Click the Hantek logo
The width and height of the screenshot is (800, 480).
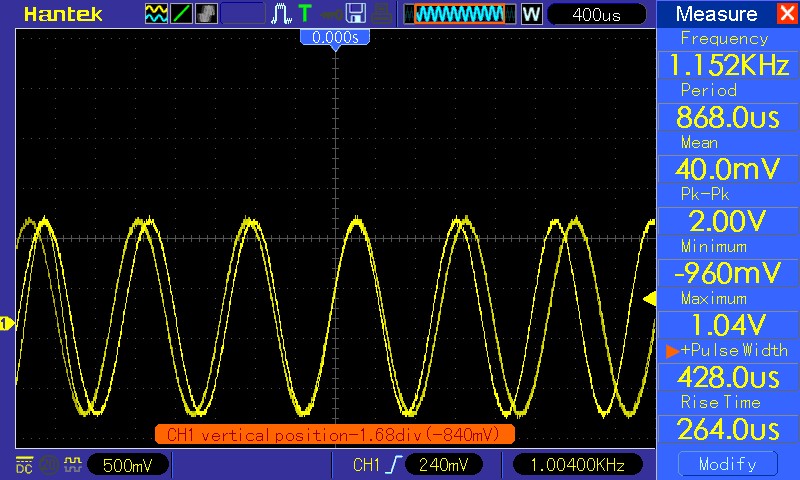63,14
